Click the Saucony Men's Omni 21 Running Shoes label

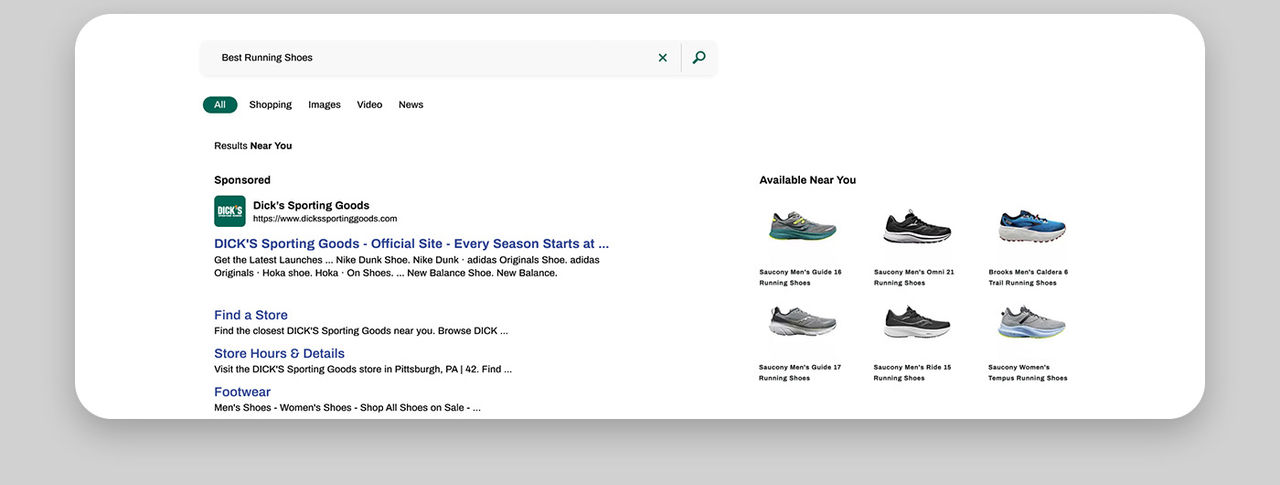914,277
